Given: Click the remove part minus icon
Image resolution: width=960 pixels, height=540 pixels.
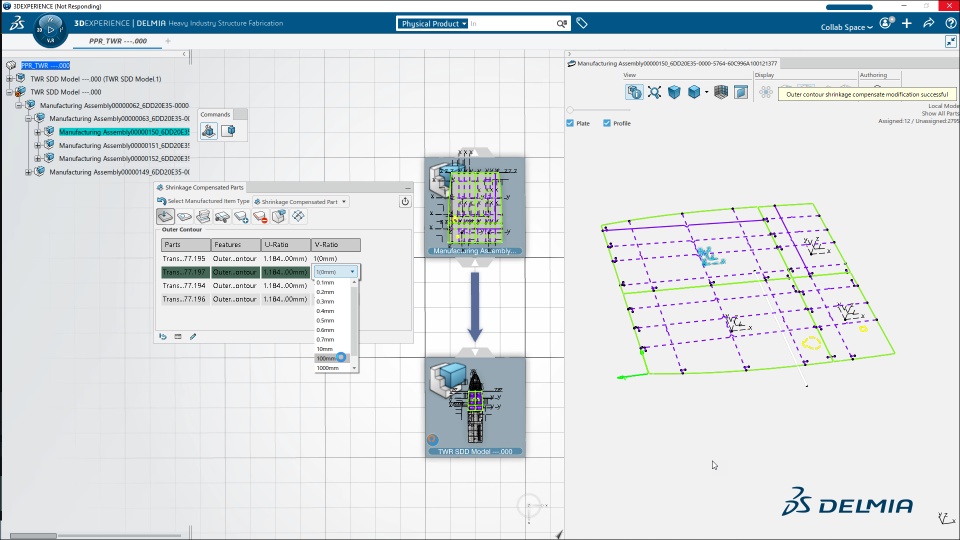Looking at the screenshot, I should (260, 216).
